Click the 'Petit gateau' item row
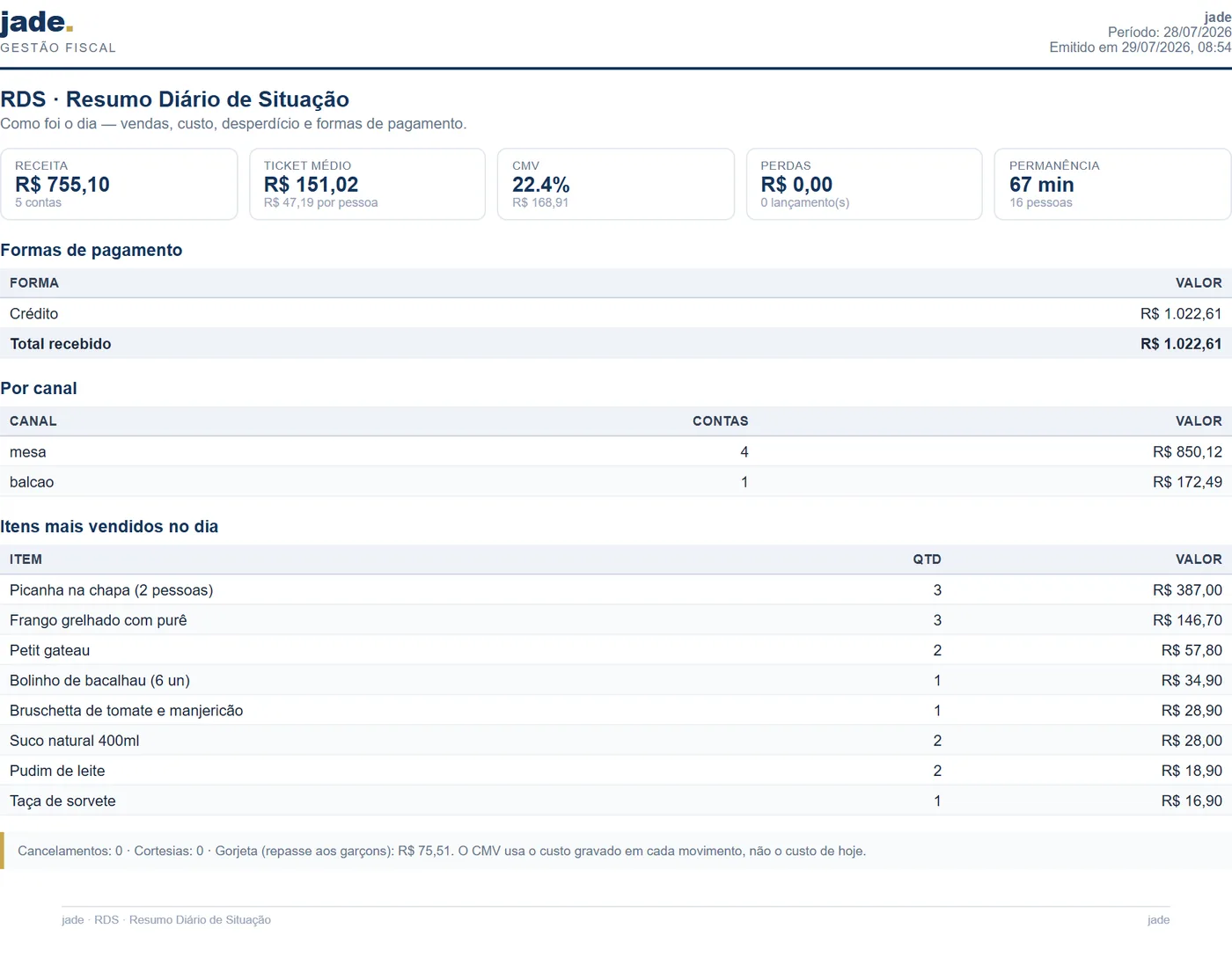 [x=616, y=650]
